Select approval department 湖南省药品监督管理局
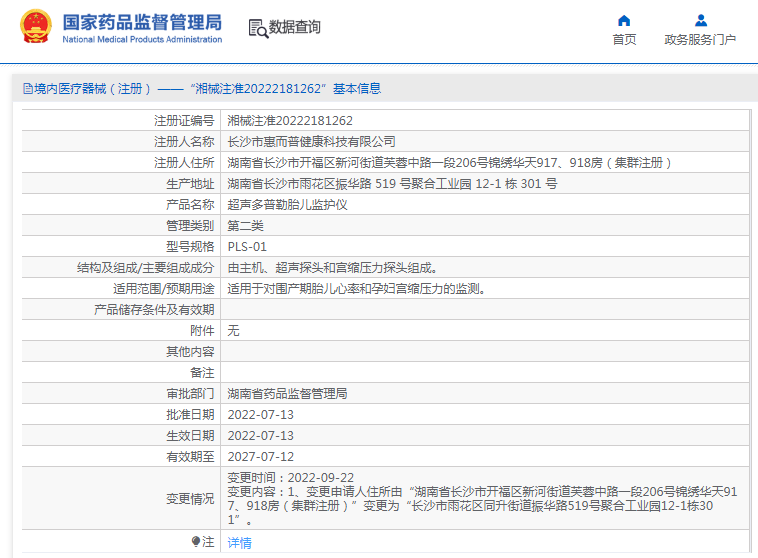Viewport: 758px width, 558px height. (x=287, y=393)
